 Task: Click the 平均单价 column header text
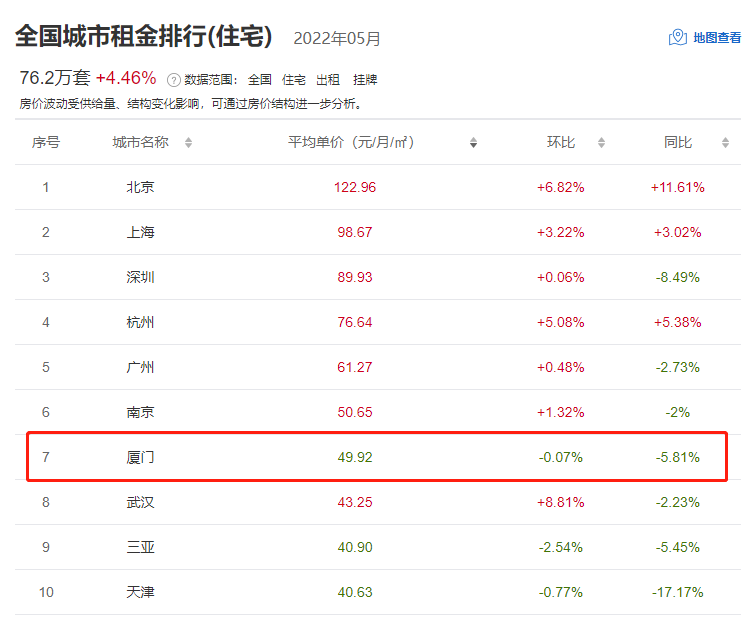click(x=351, y=142)
